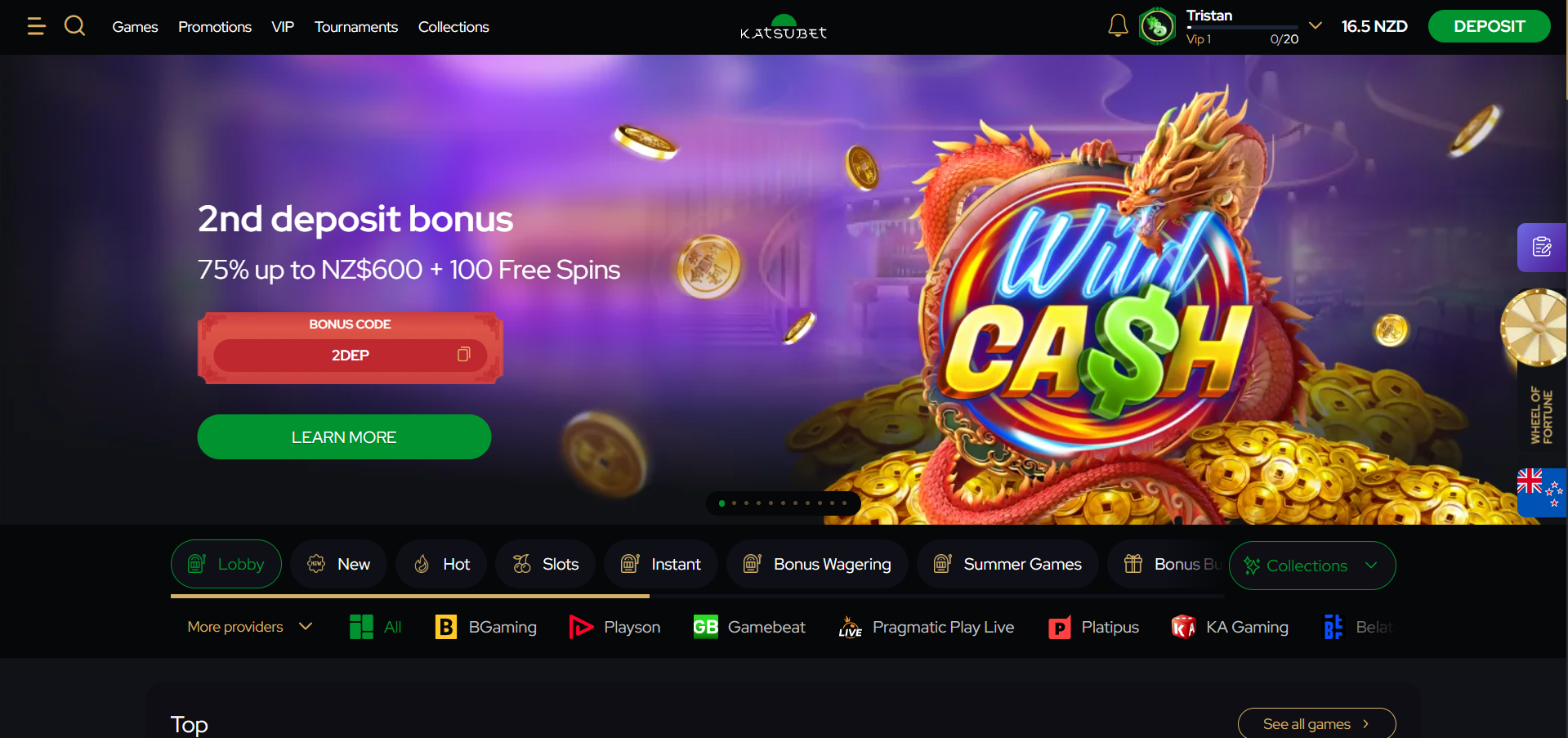Image resolution: width=1568 pixels, height=738 pixels.
Task: Open the notifications bell
Action: [x=1118, y=26]
